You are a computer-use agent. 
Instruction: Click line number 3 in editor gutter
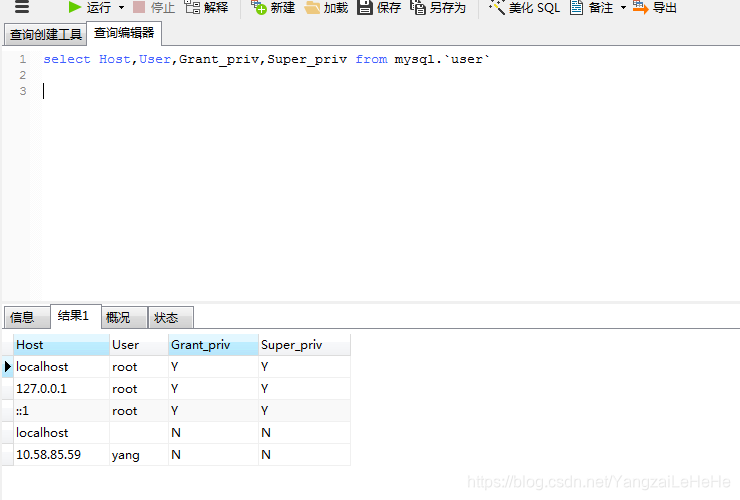coord(23,91)
